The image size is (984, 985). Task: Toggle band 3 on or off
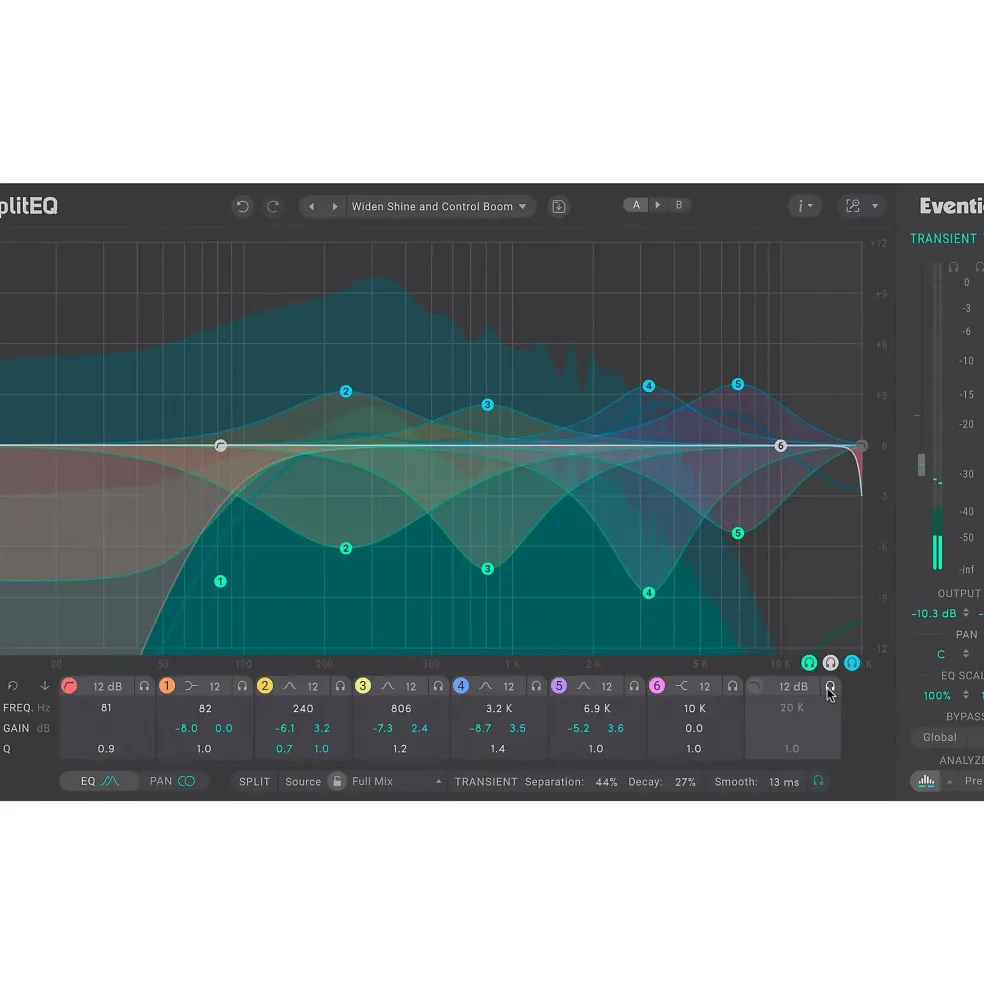[x=363, y=686]
